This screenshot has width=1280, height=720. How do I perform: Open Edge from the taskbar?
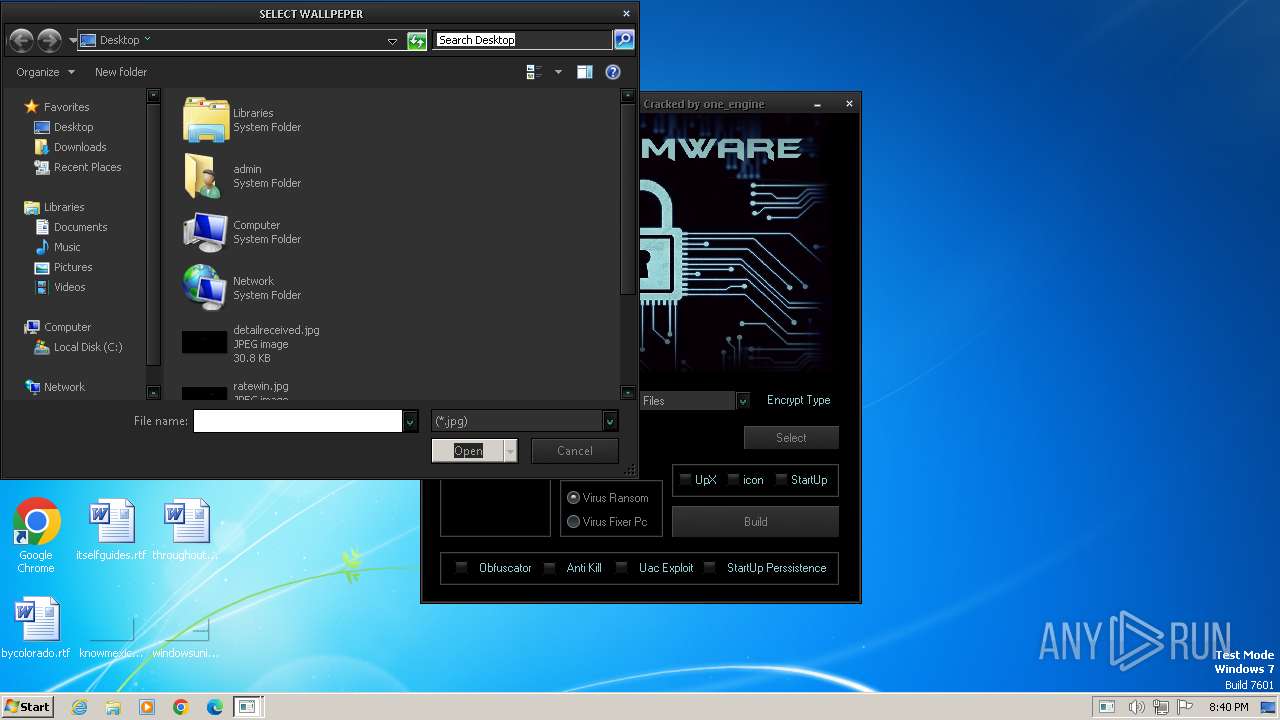pyautogui.click(x=215, y=707)
